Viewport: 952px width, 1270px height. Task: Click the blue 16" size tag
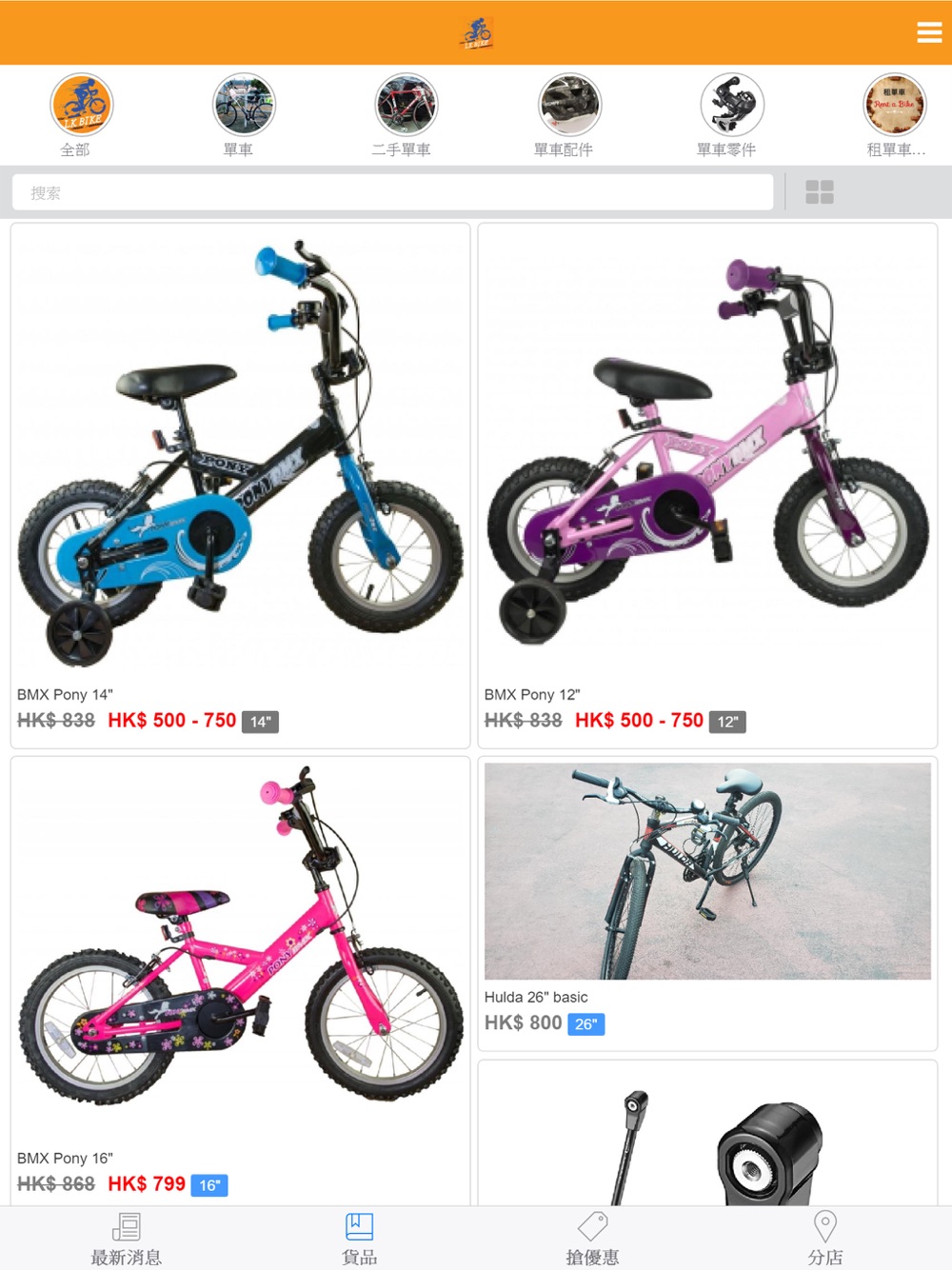[x=209, y=1185]
